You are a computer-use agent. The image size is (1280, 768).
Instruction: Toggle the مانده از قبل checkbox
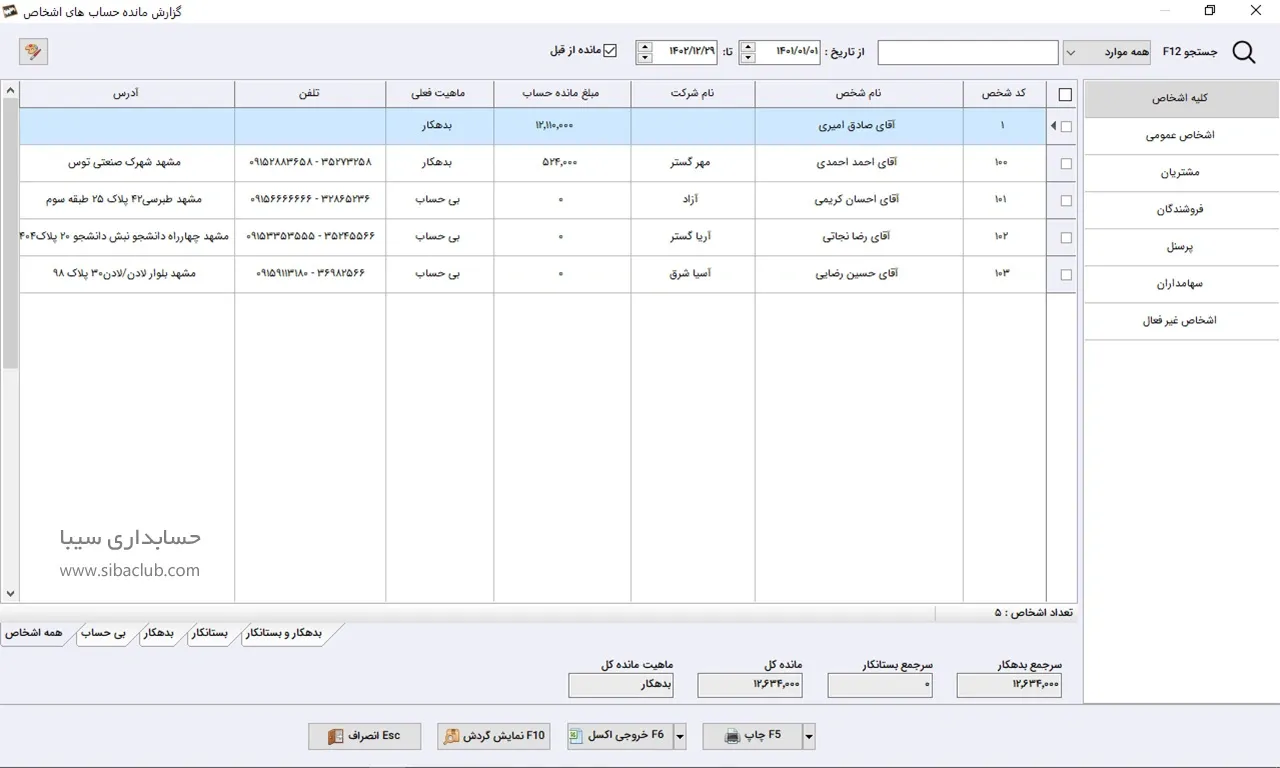click(610, 50)
